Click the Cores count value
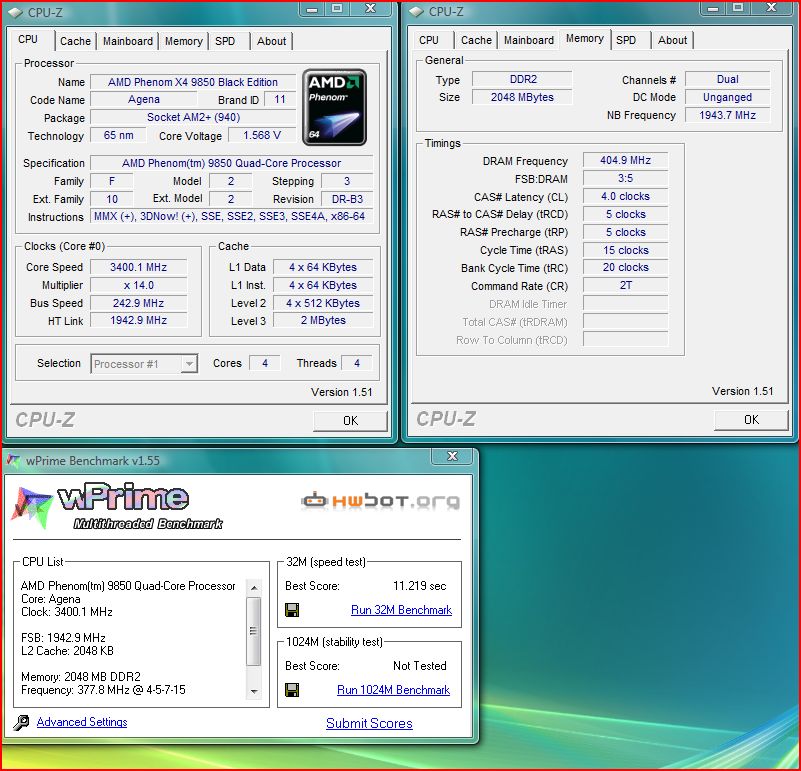The height and width of the screenshot is (771, 801). [265, 363]
